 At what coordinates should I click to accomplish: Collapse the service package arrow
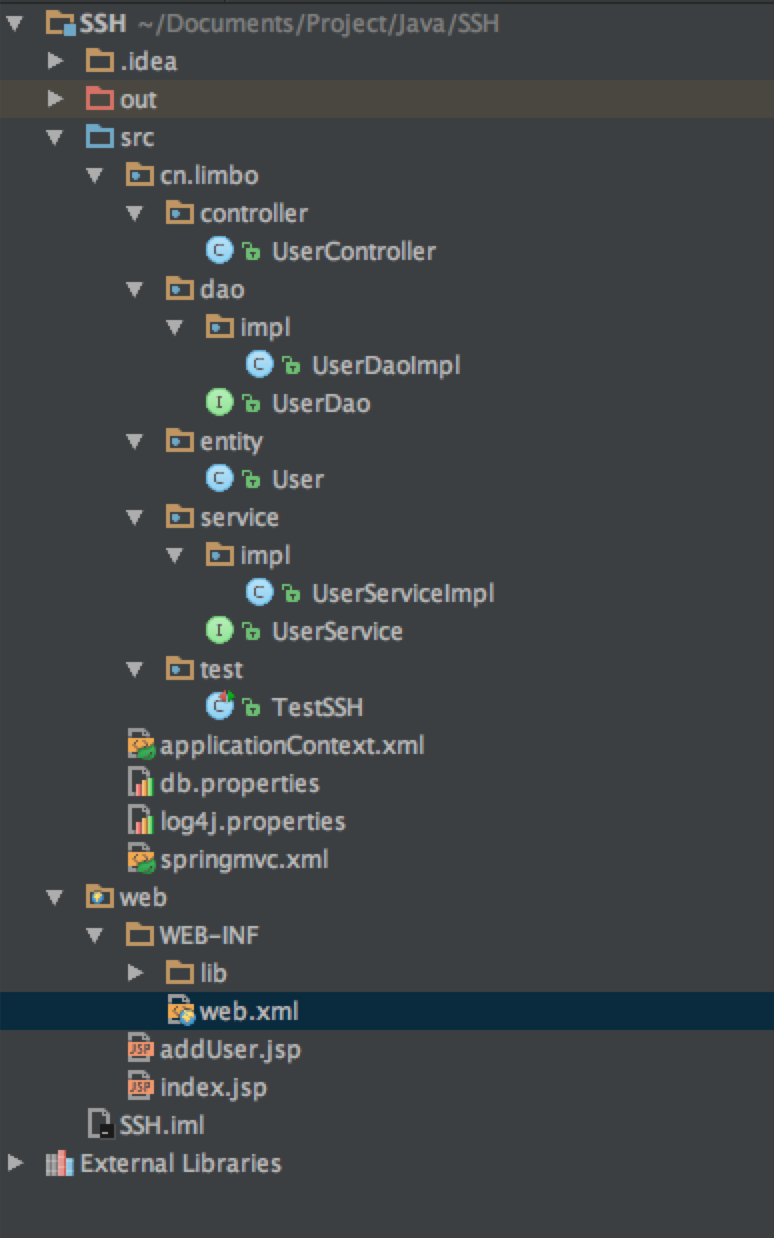(x=135, y=517)
